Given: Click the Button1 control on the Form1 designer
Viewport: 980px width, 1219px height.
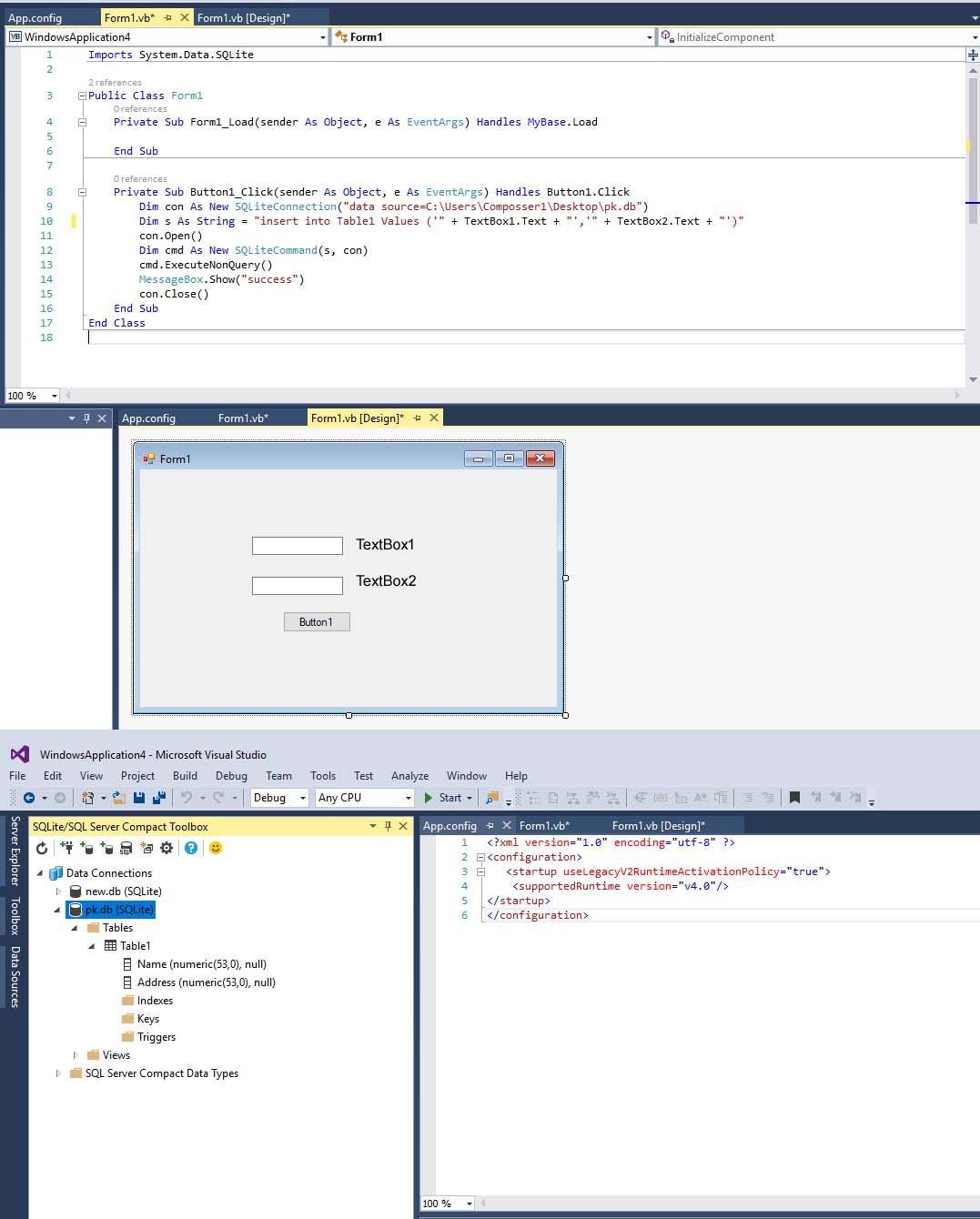Looking at the screenshot, I should (x=317, y=621).
